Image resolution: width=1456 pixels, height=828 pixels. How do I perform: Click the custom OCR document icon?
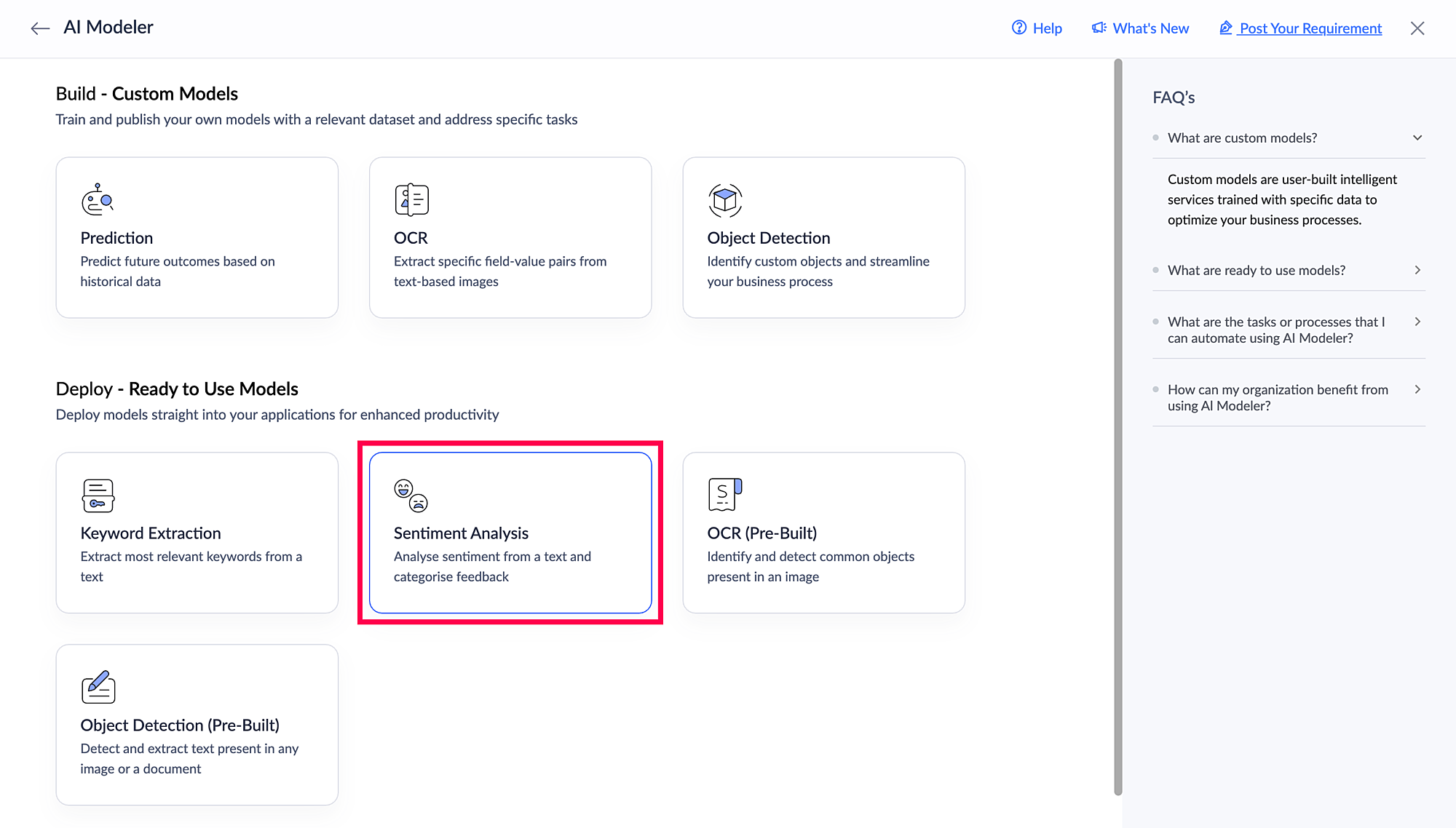pyautogui.click(x=411, y=199)
